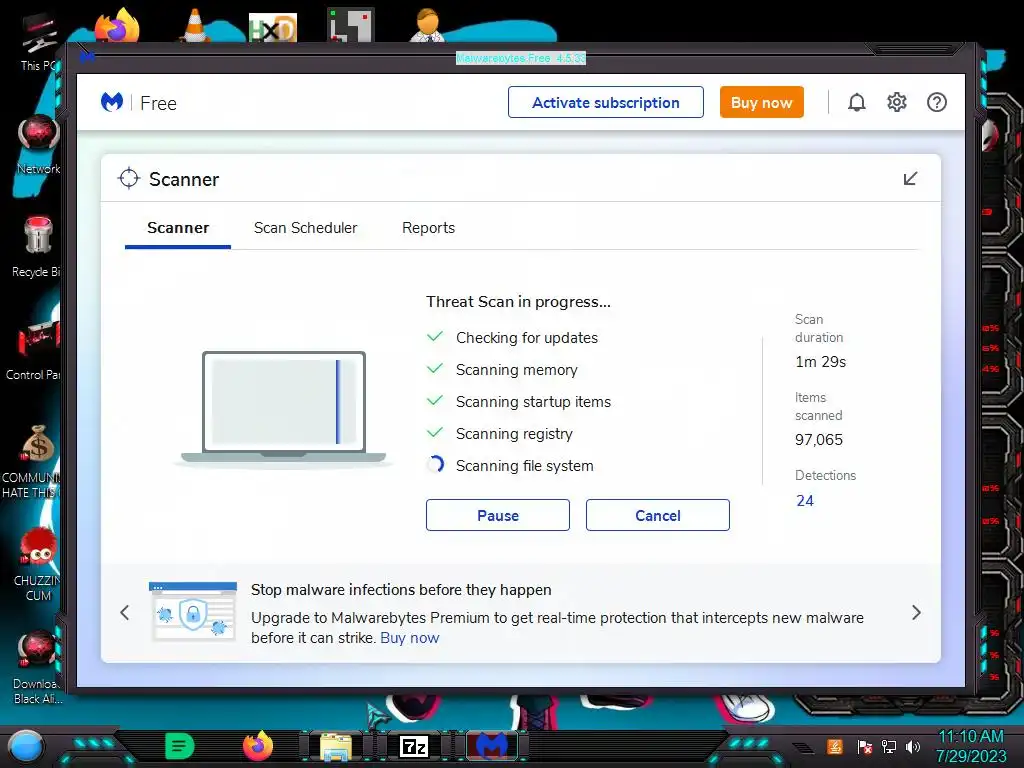Open the green notes app on taskbar
Image resolution: width=1024 pixels, height=768 pixels.
[180, 746]
